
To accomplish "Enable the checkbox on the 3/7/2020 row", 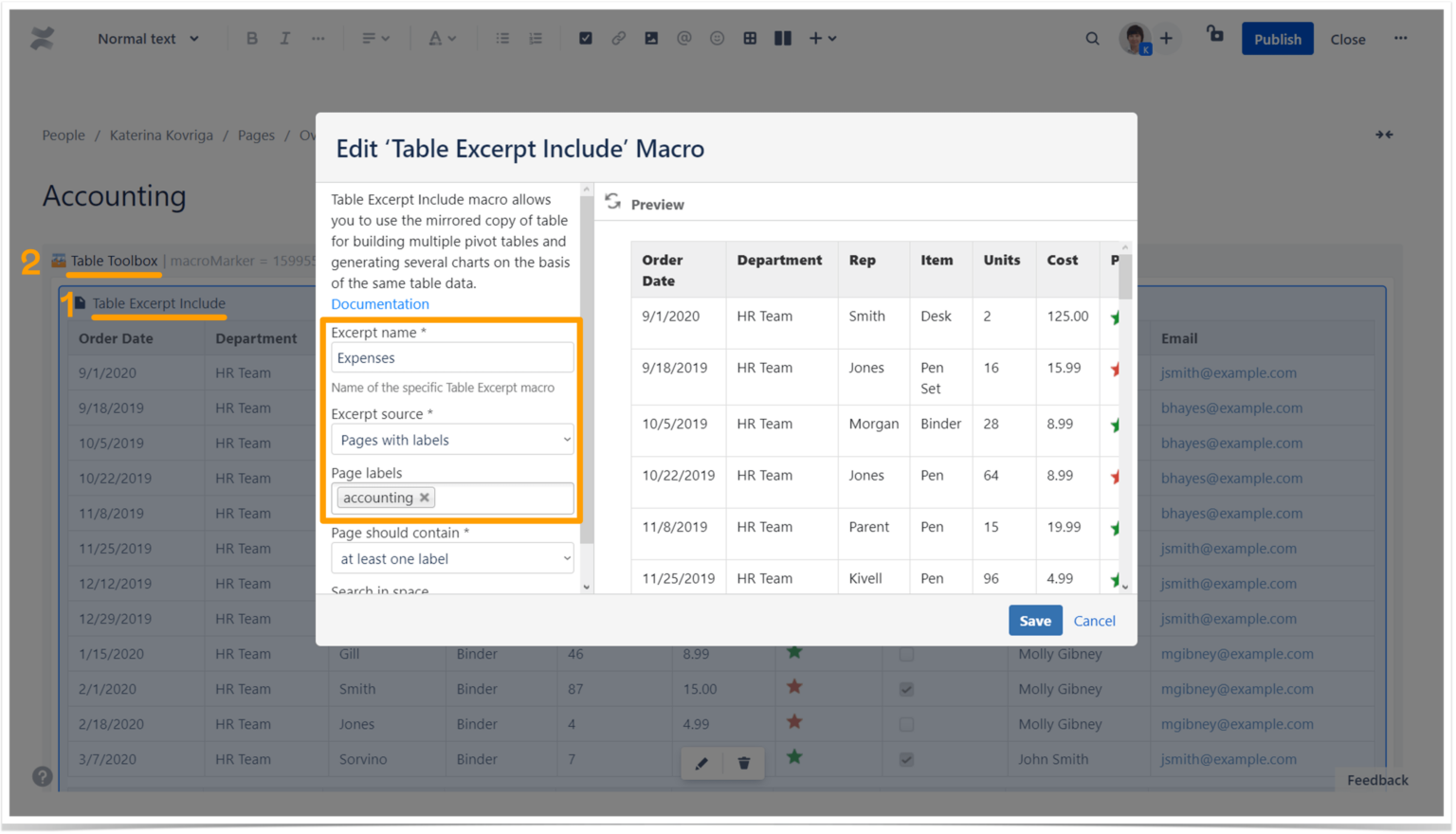I will pyautogui.click(x=905, y=759).
